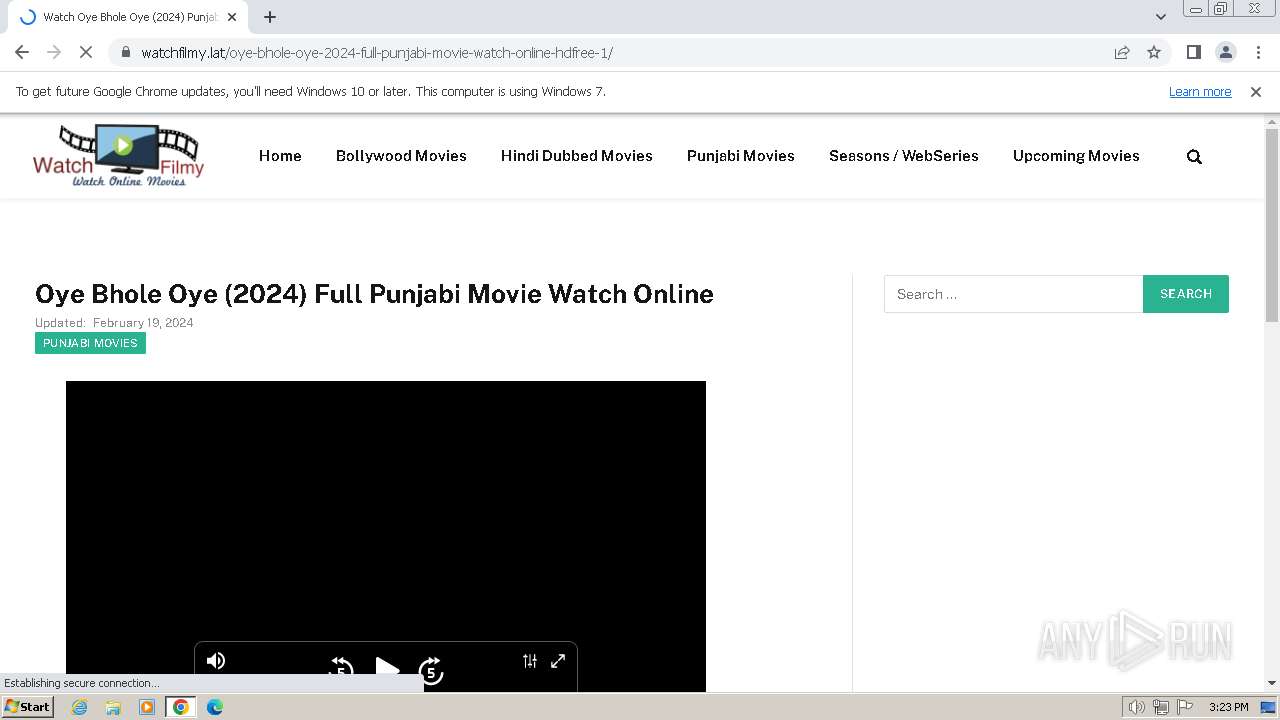Mute the video player volume
Viewport: 1280px width, 720px height.
[216, 661]
